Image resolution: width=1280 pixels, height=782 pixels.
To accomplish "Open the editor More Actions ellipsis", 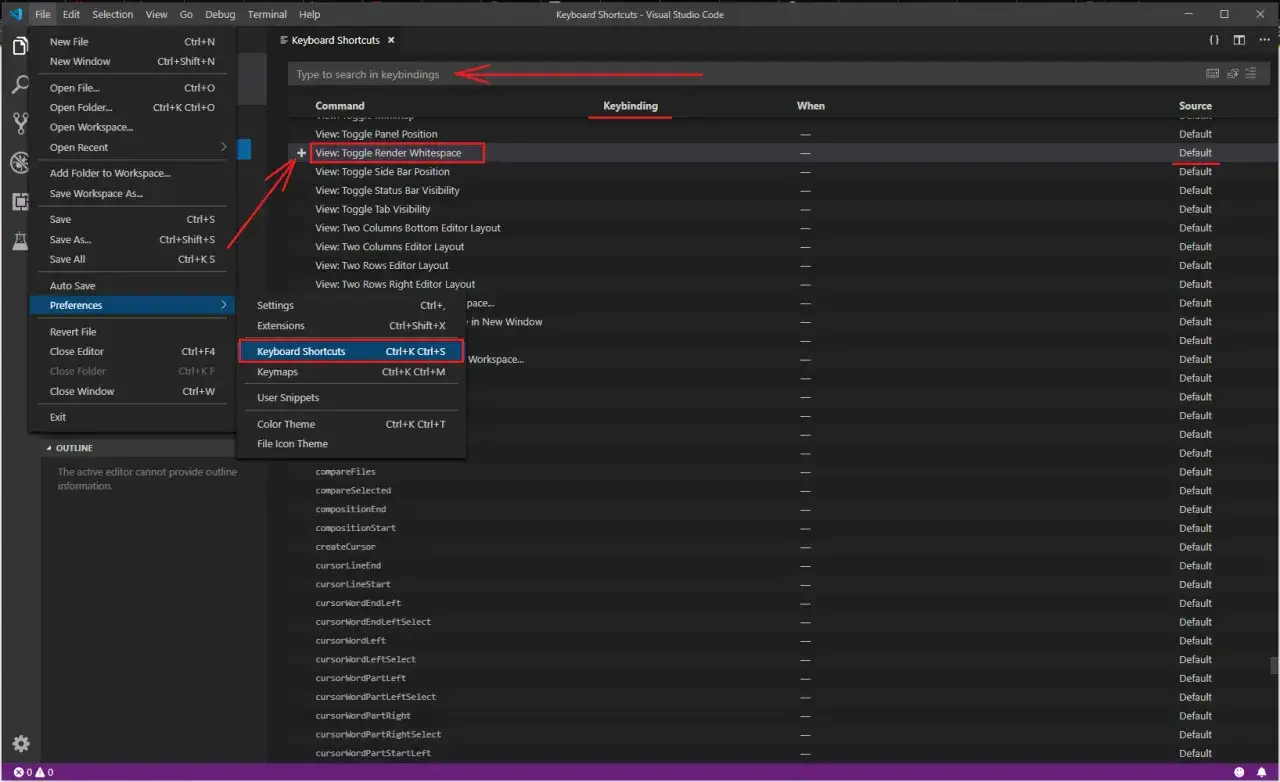I will point(1264,40).
